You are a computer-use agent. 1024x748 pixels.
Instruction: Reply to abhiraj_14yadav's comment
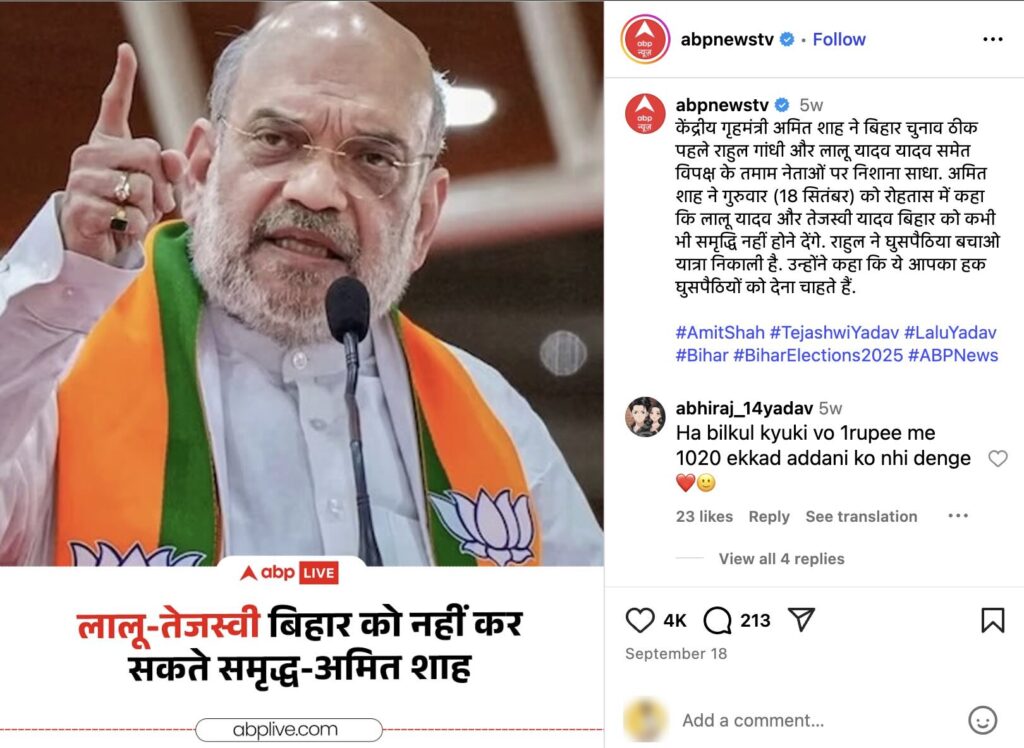769,517
